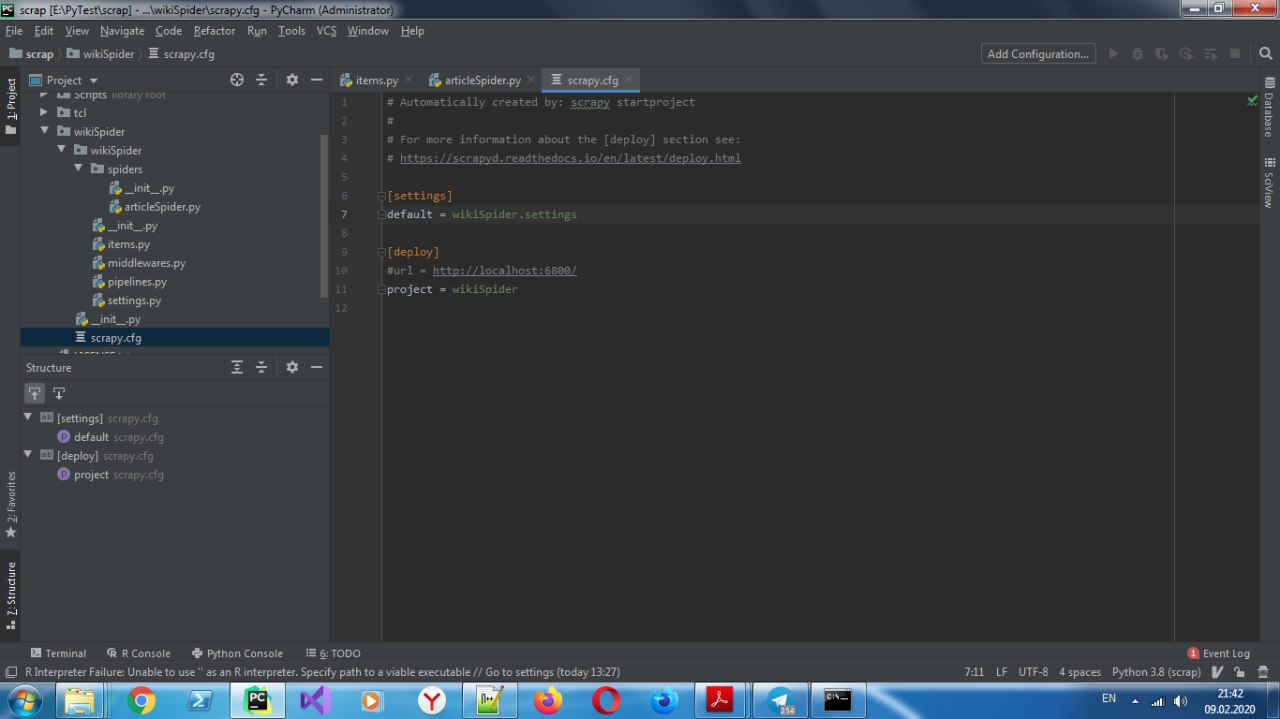Image resolution: width=1280 pixels, height=719 pixels.
Task: Switch to articleSpider.py editor tab
Action: tap(483, 80)
